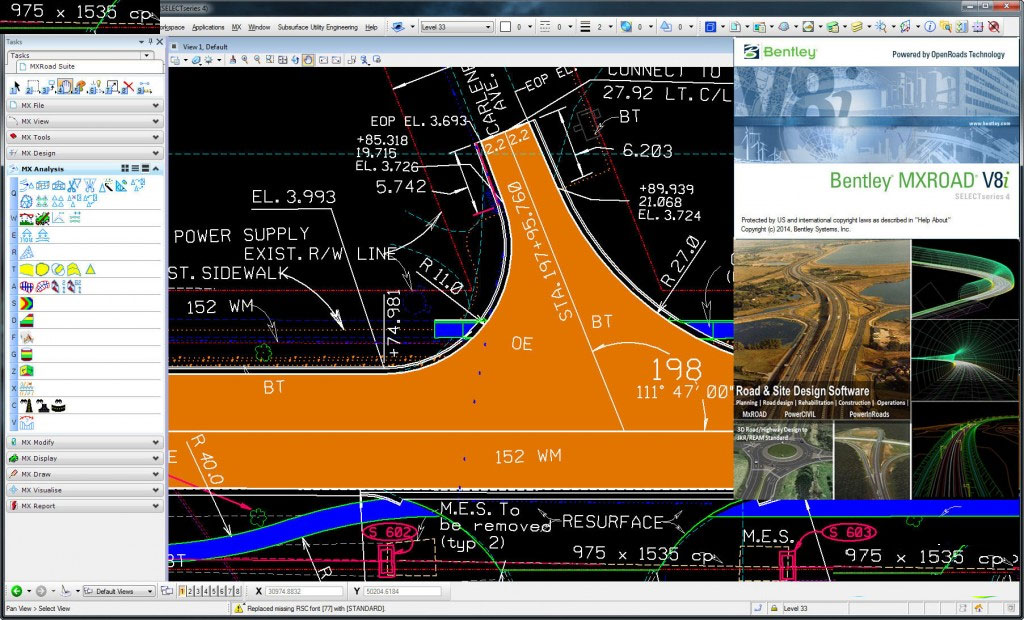
Task: Click the View Previous green arrow
Action: (x=16, y=591)
